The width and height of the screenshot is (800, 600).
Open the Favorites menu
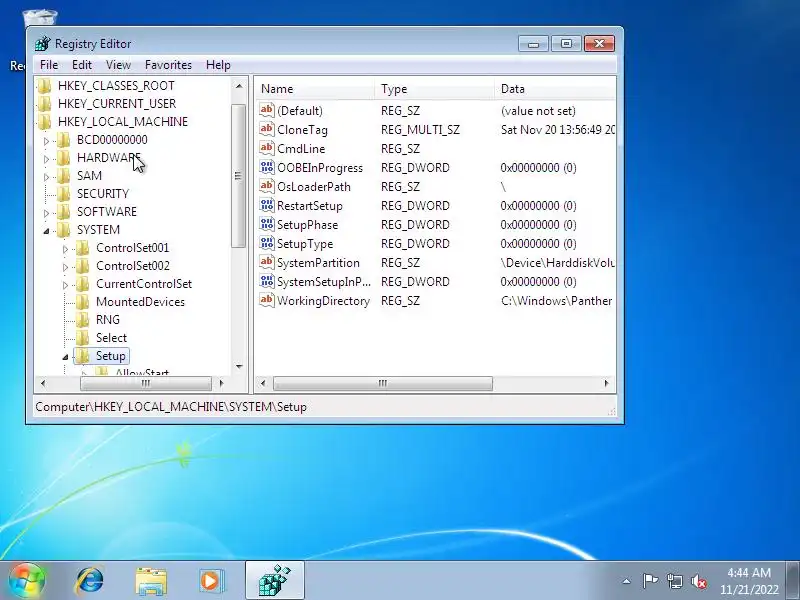(168, 65)
